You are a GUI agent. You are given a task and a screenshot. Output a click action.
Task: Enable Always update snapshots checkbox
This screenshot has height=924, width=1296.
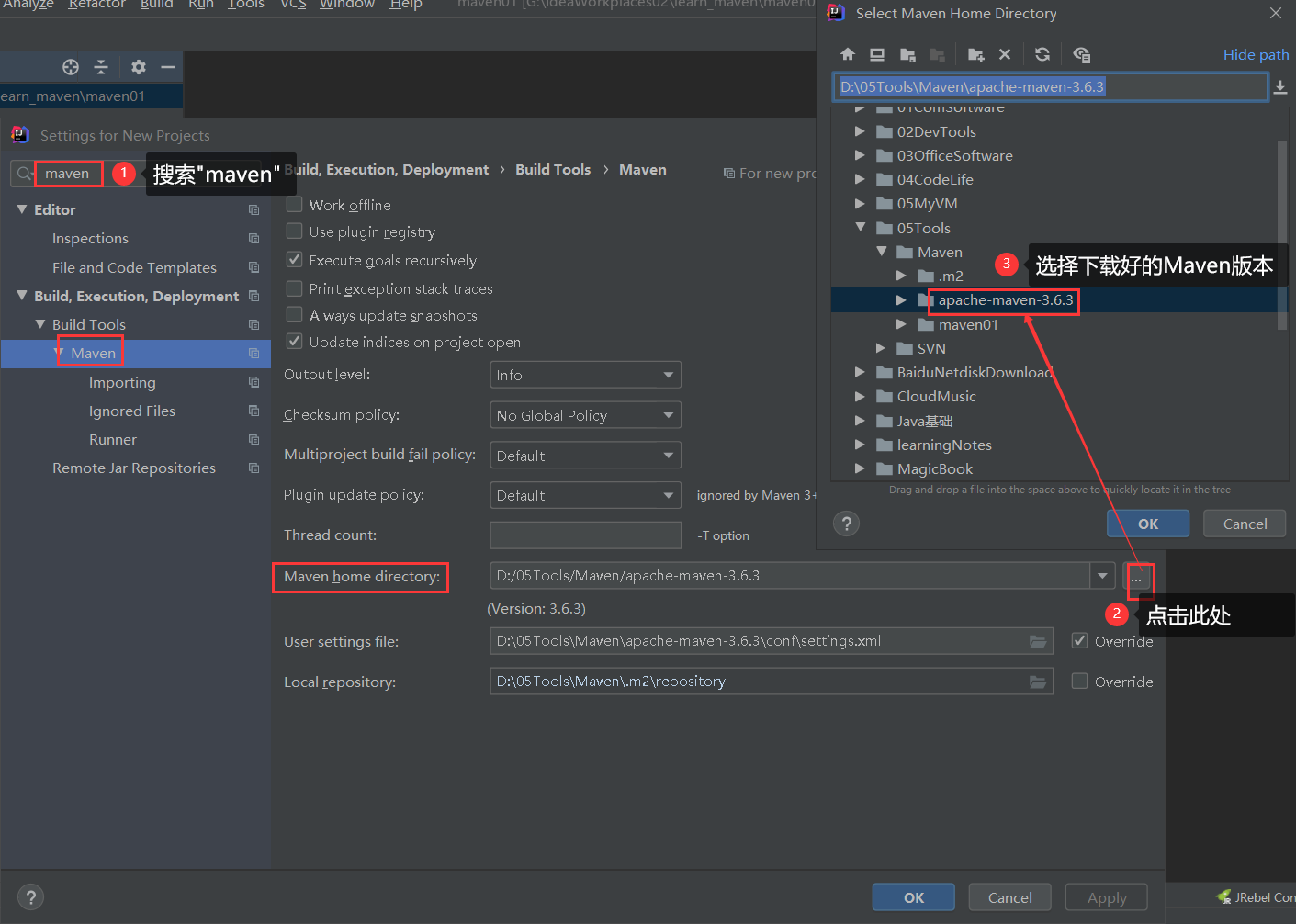[295, 314]
